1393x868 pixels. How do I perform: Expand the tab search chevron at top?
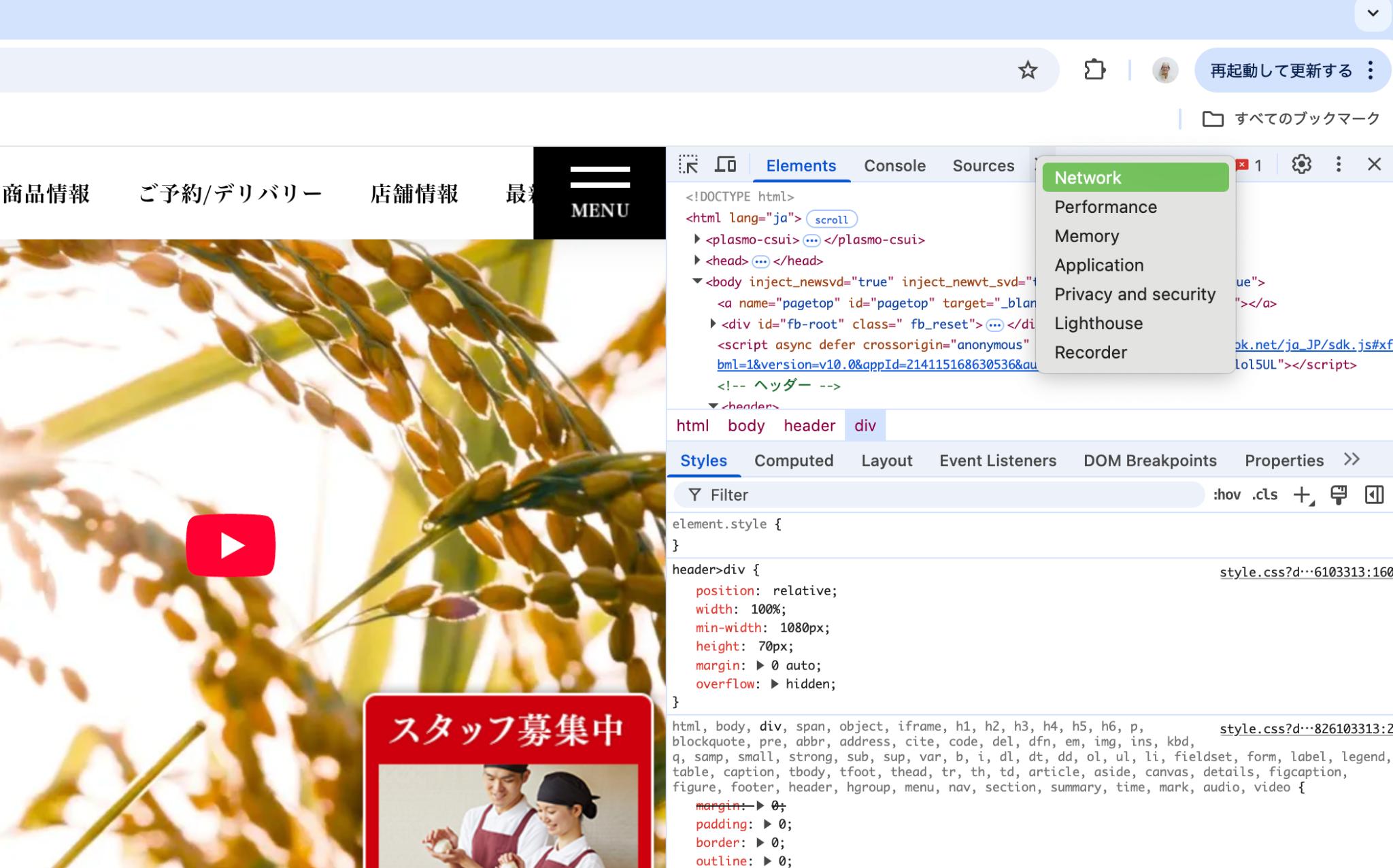(1373, 13)
